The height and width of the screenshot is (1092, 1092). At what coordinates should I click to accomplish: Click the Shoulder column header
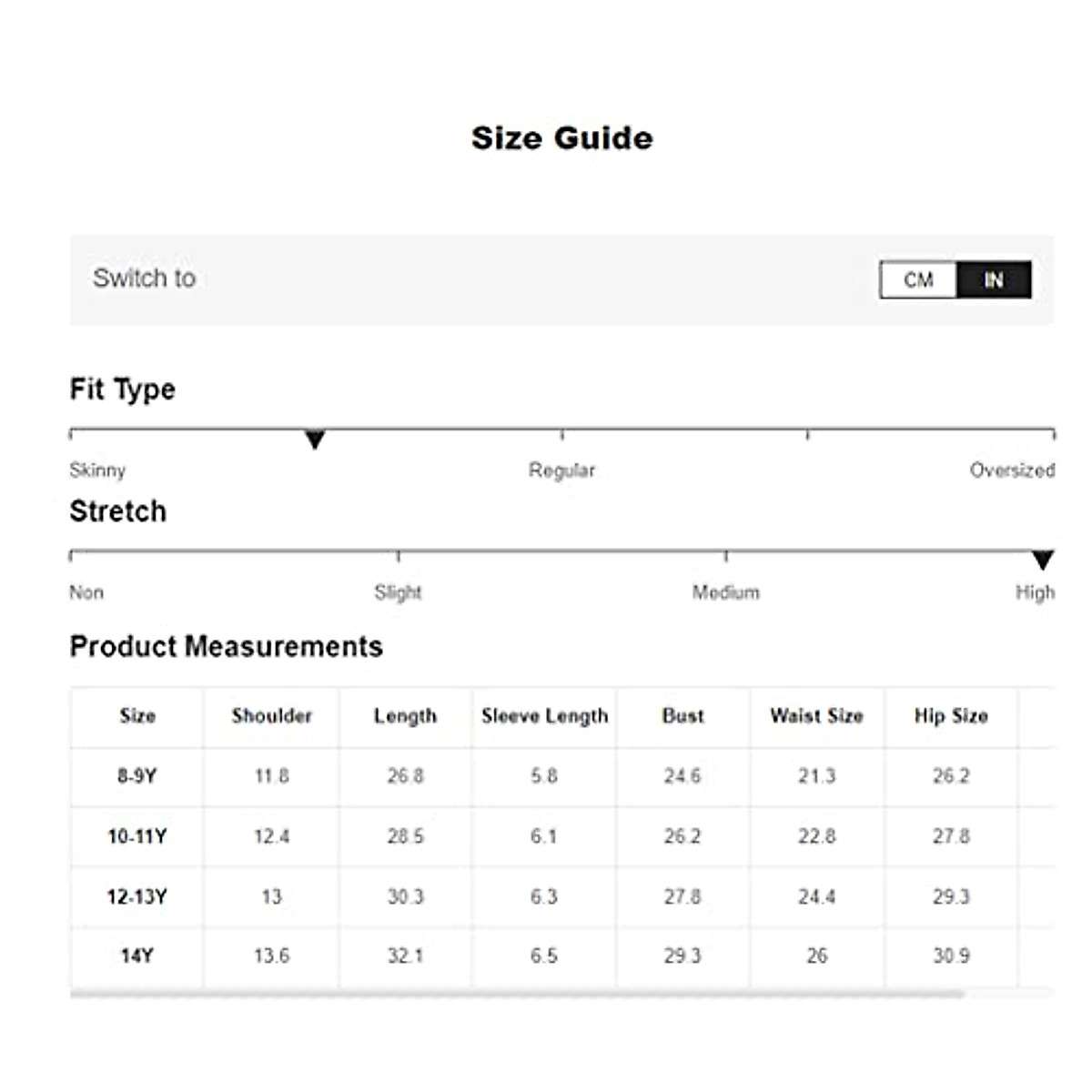[271, 716]
